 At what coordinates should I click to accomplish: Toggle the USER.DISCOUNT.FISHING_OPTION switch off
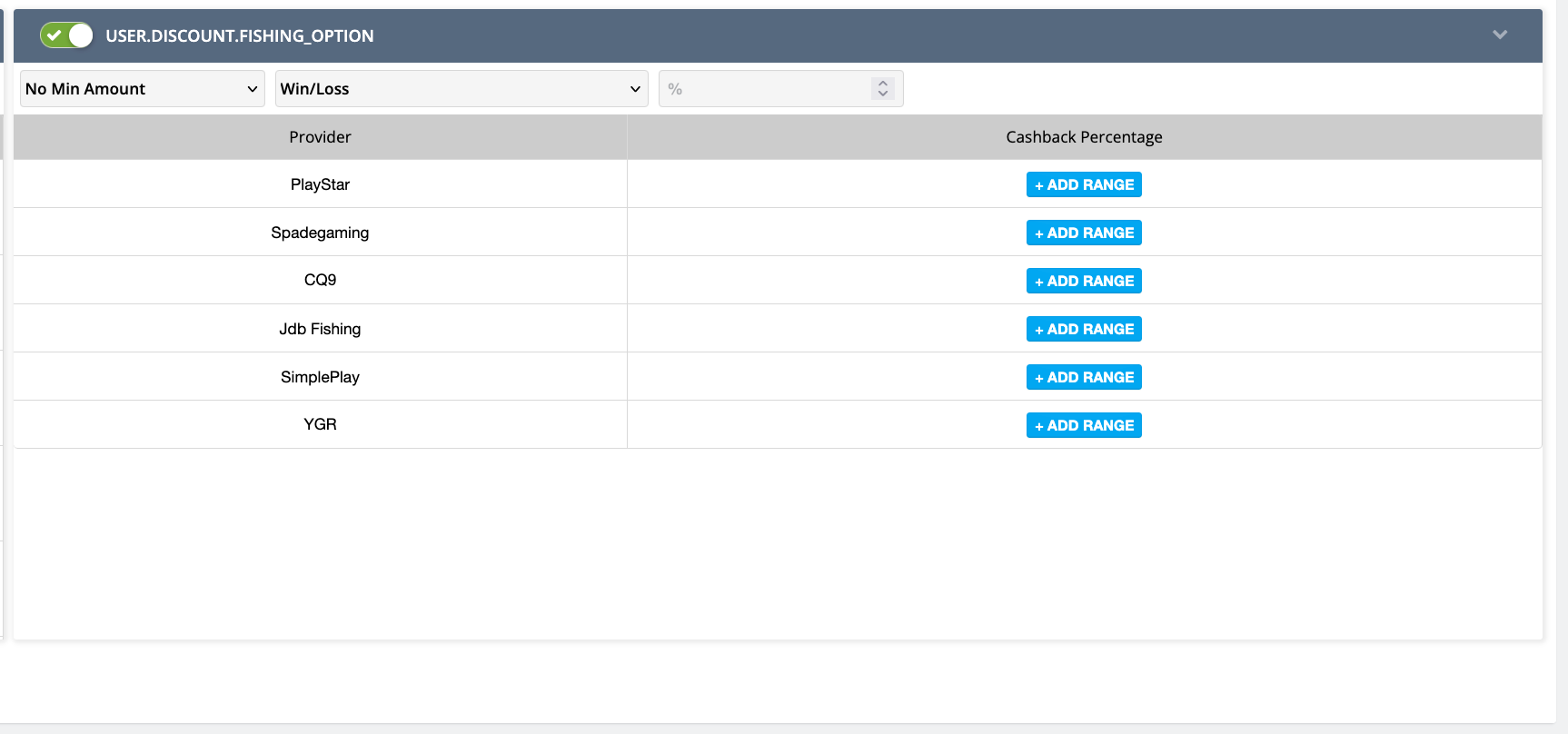(66, 35)
